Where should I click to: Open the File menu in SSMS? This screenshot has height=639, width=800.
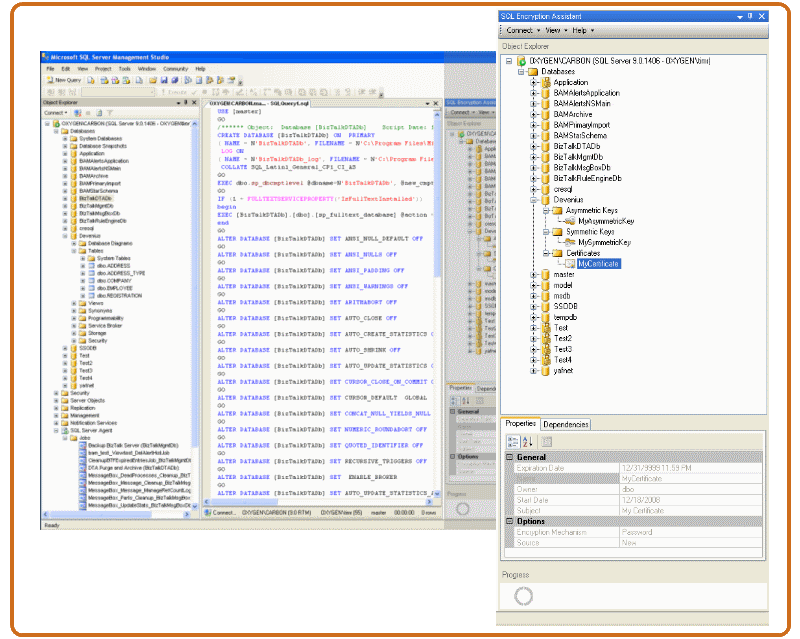point(50,69)
